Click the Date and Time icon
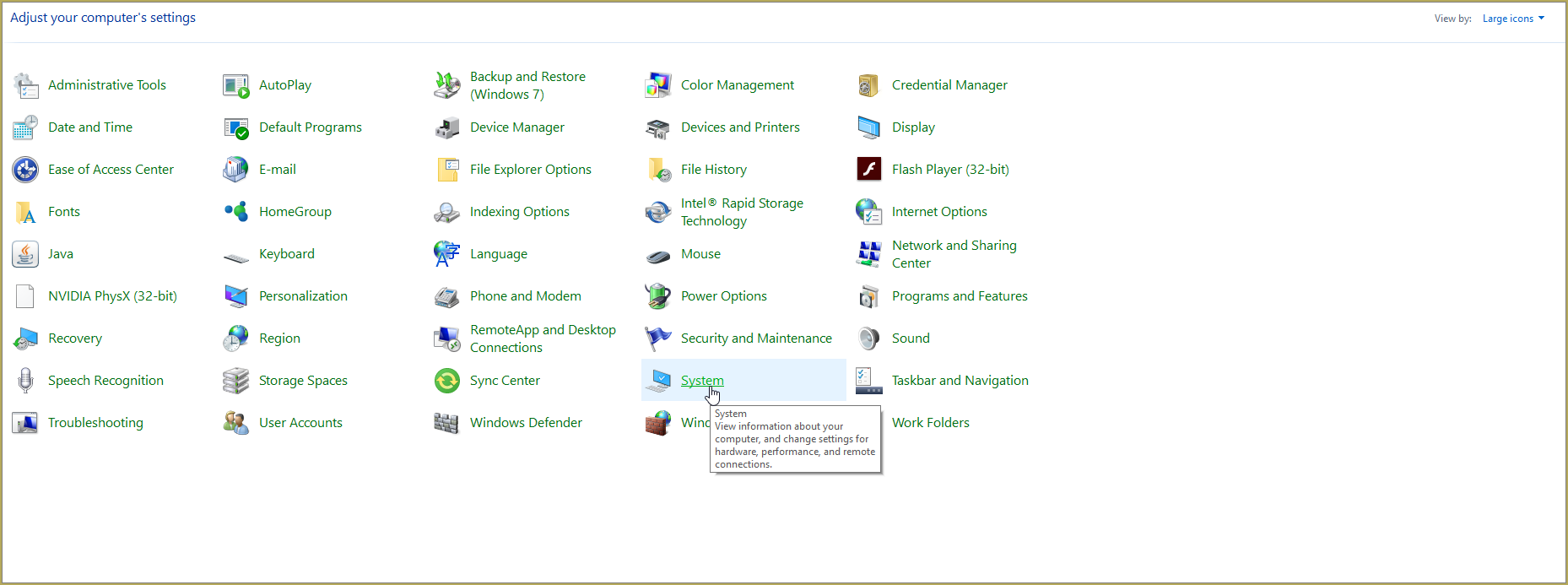 25,127
